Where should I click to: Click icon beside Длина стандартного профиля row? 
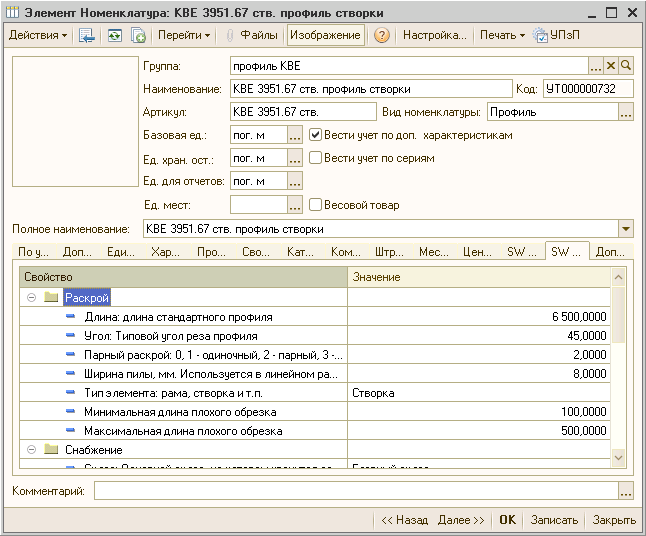tap(70, 316)
